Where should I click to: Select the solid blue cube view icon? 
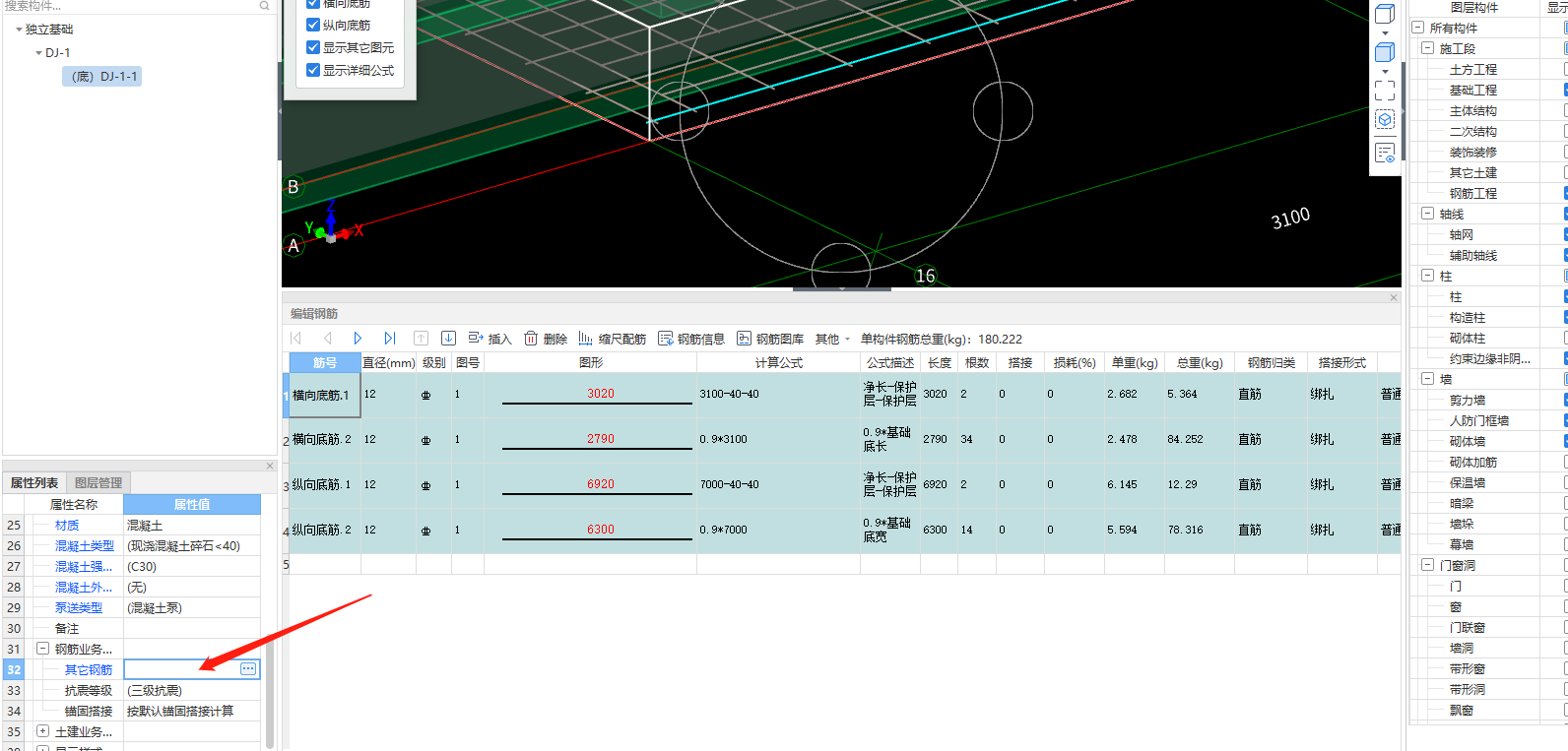pyautogui.click(x=1385, y=52)
